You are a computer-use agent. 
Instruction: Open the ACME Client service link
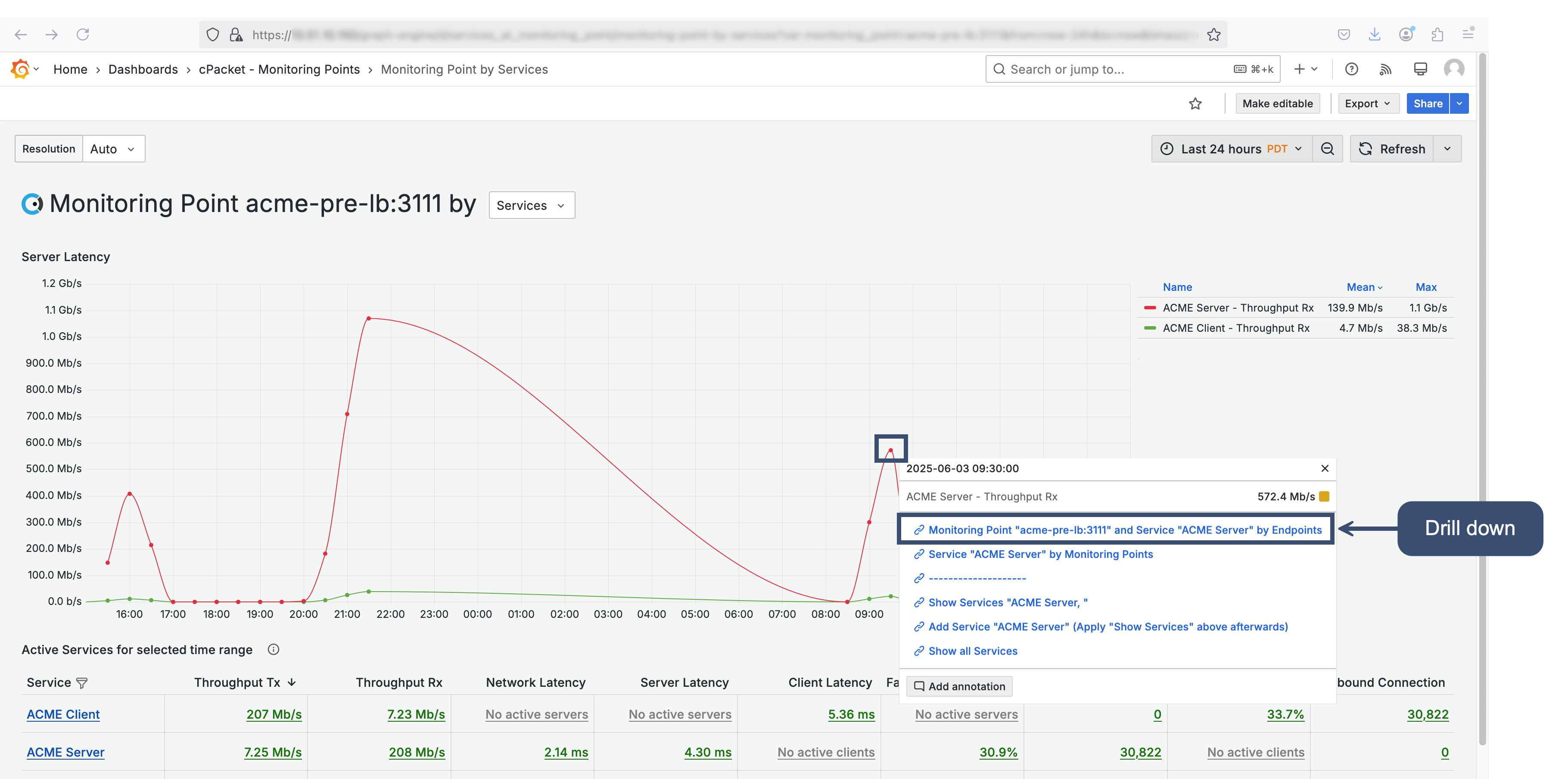(63, 714)
